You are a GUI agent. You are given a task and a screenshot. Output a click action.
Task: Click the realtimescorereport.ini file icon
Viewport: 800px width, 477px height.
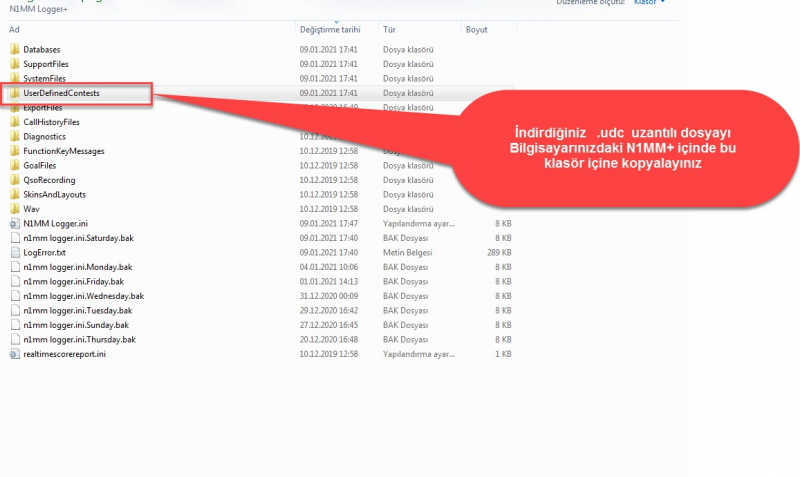point(14,354)
